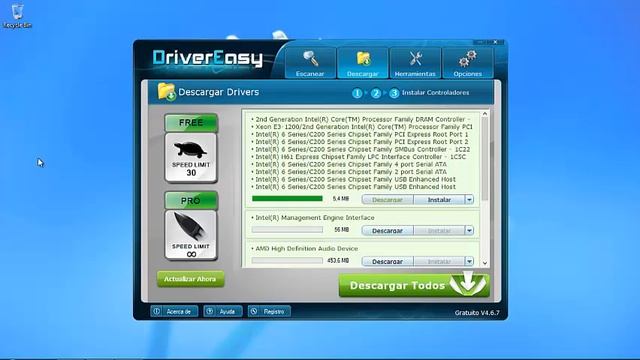Click AMD High Definition Audio Device text

(307, 248)
